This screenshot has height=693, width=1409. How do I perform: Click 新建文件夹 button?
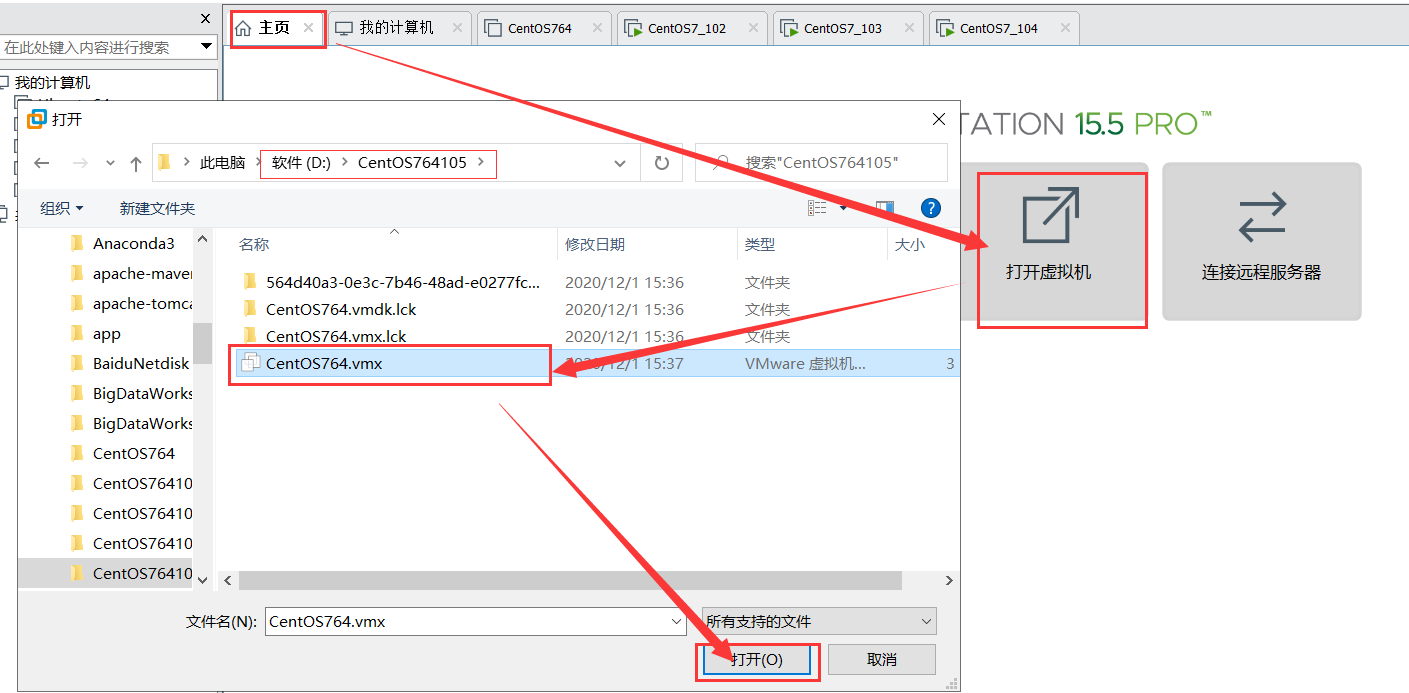pos(157,208)
